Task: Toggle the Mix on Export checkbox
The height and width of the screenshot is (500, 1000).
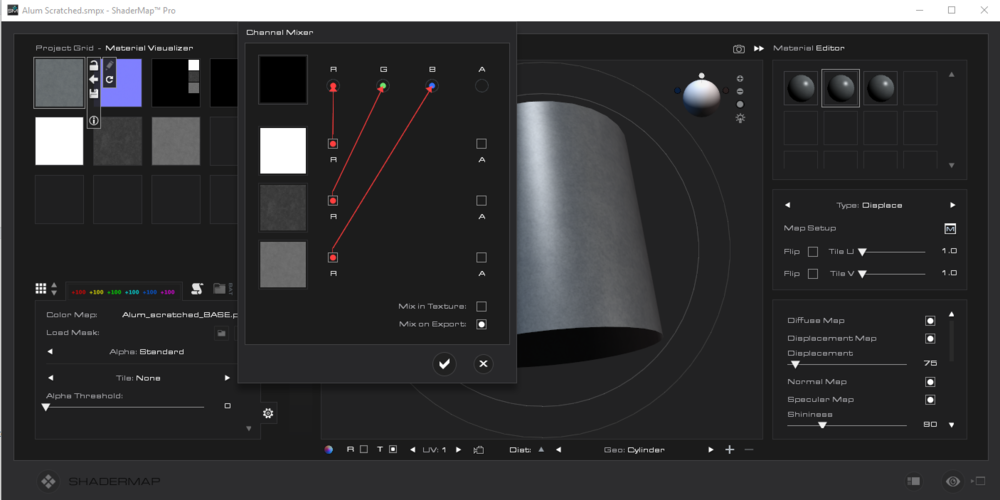Action: click(x=481, y=324)
